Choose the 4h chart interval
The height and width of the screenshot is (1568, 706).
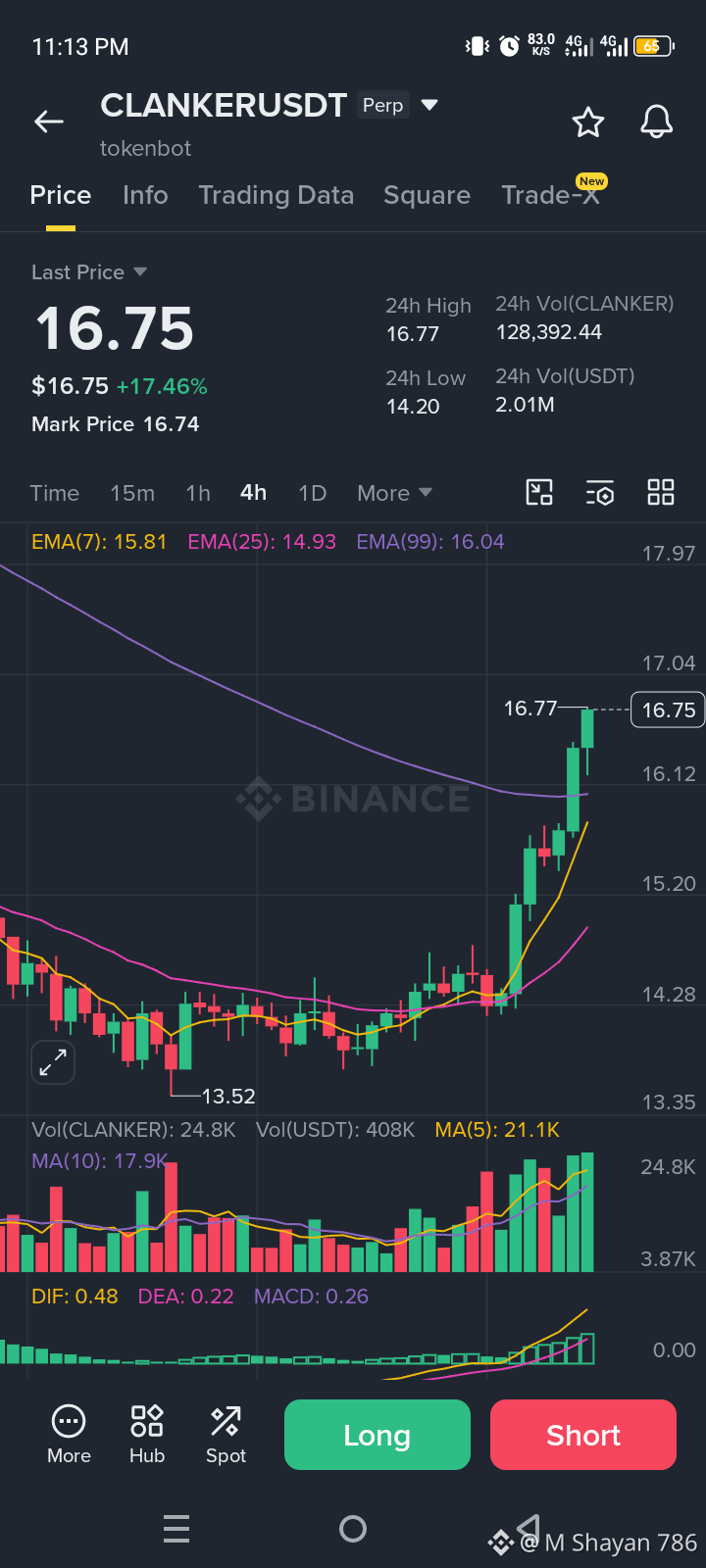(254, 492)
